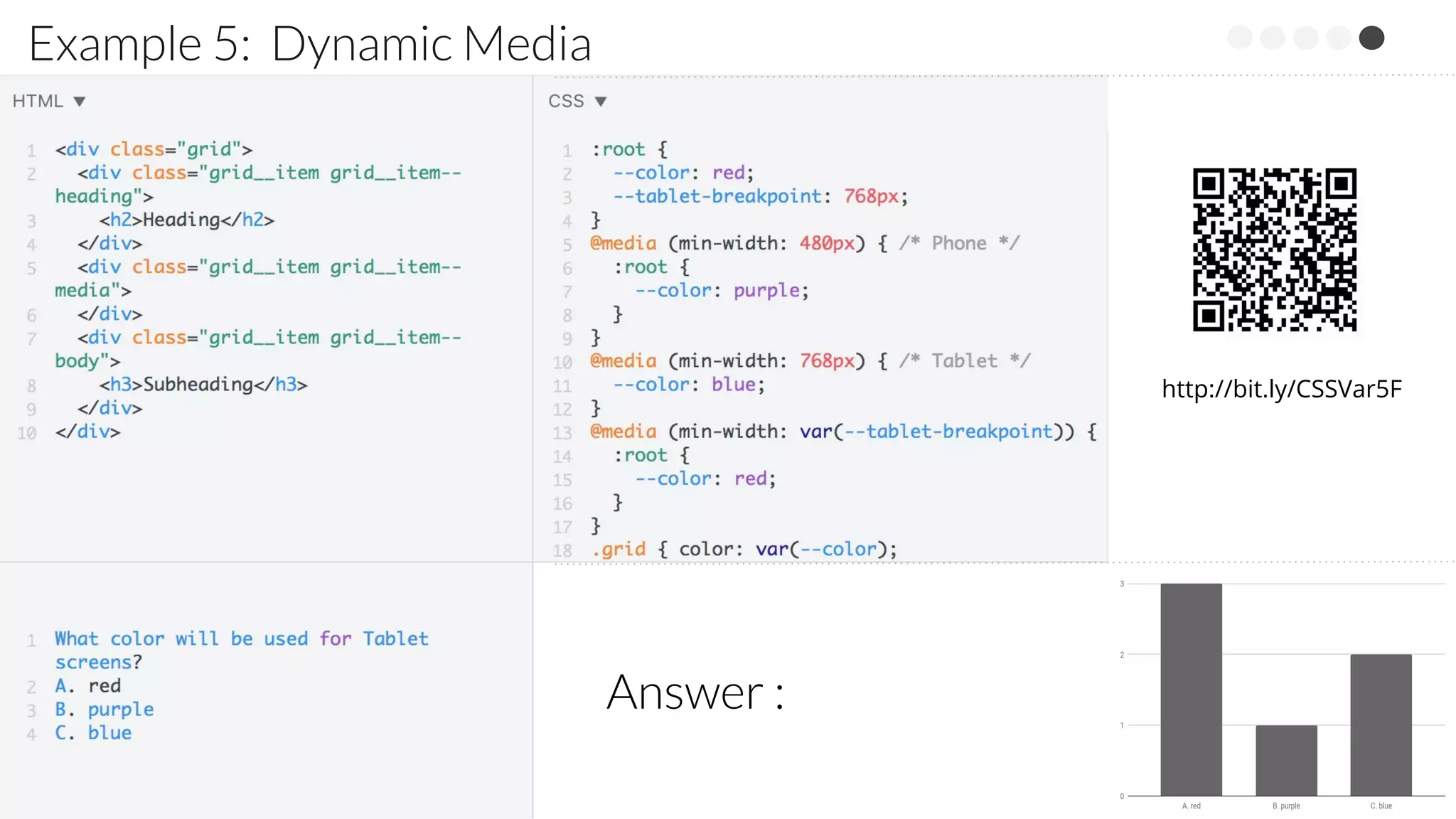
Task: Click CSS line number 18
Action: point(562,550)
